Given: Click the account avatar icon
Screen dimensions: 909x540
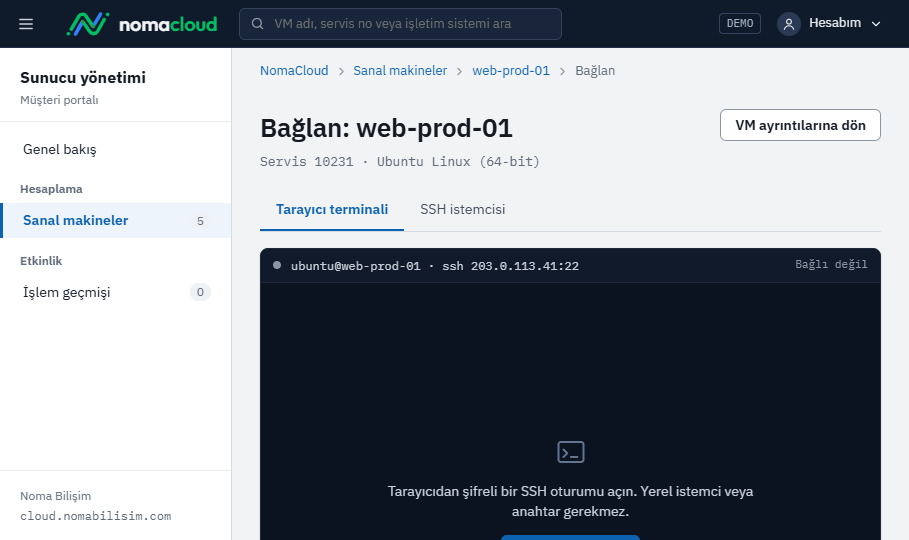Looking at the screenshot, I should pos(788,24).
